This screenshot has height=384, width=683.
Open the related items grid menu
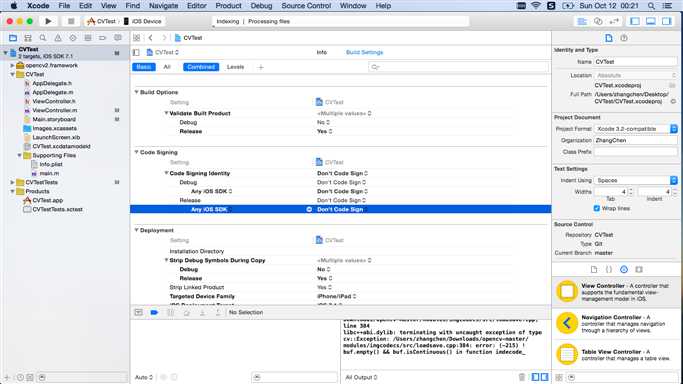tap(137, 38)
